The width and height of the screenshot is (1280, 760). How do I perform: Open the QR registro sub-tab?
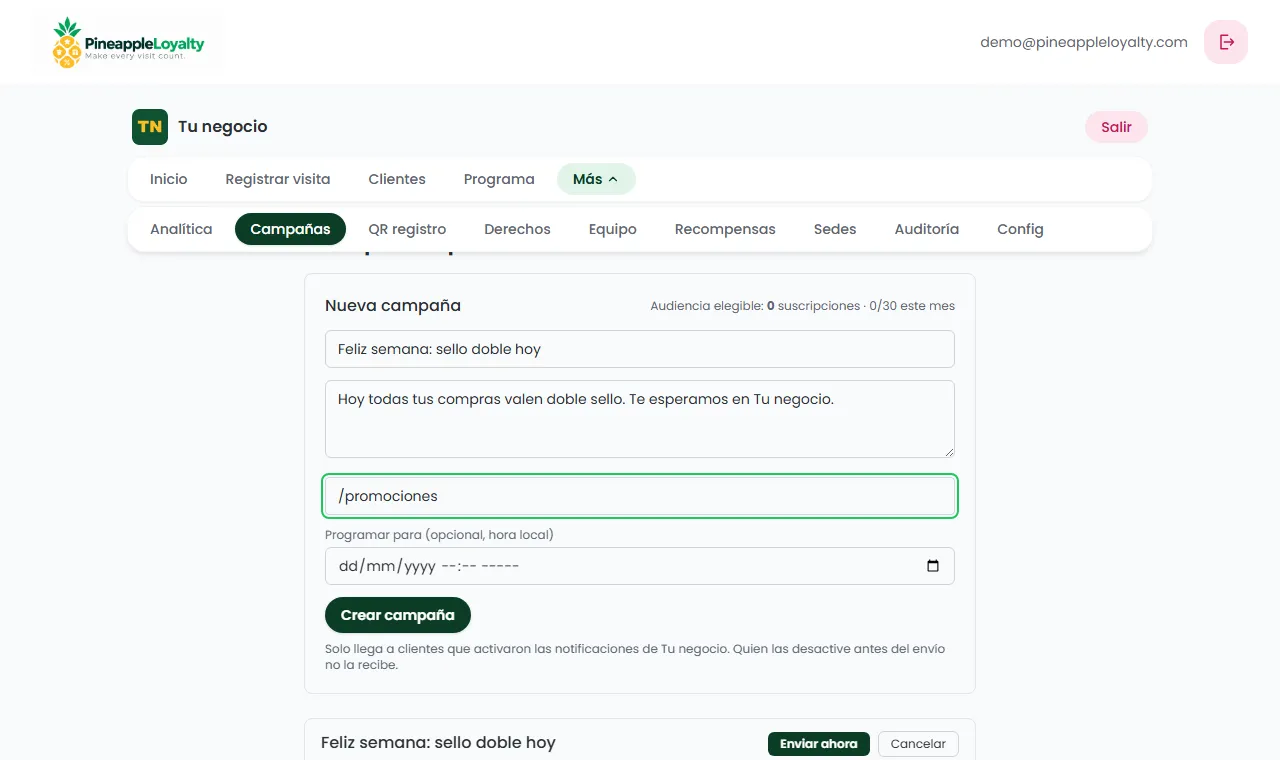click(x=407, y=229)
